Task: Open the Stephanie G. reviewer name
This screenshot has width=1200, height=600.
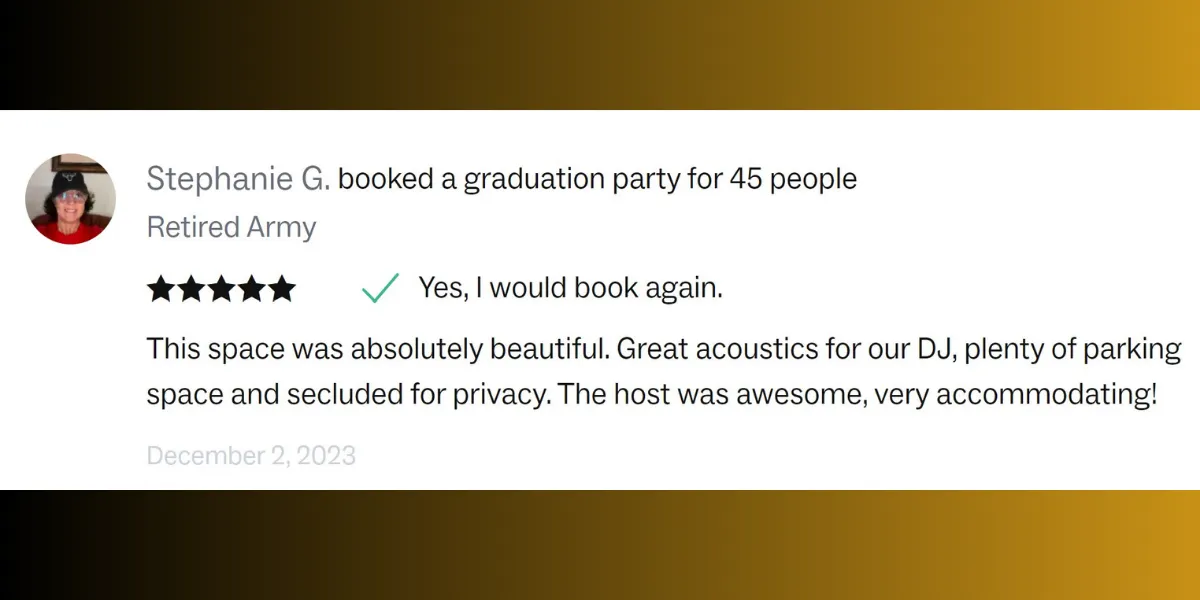Action: [x=238, y=180]
